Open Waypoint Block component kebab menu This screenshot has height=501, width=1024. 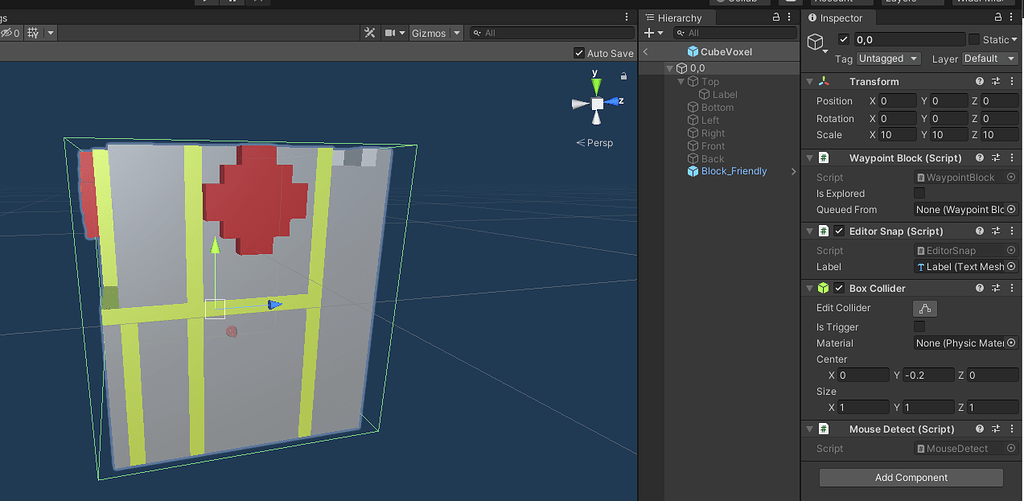[x=1012, y=158]
